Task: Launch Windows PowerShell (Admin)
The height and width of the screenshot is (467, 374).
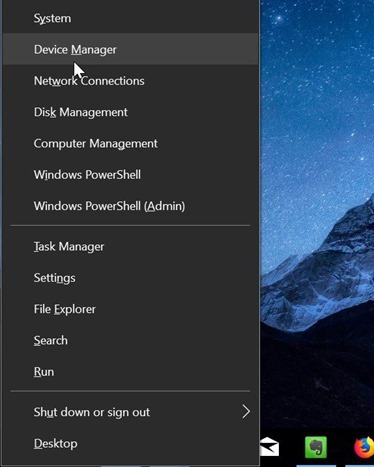Action: pos(131,206)
